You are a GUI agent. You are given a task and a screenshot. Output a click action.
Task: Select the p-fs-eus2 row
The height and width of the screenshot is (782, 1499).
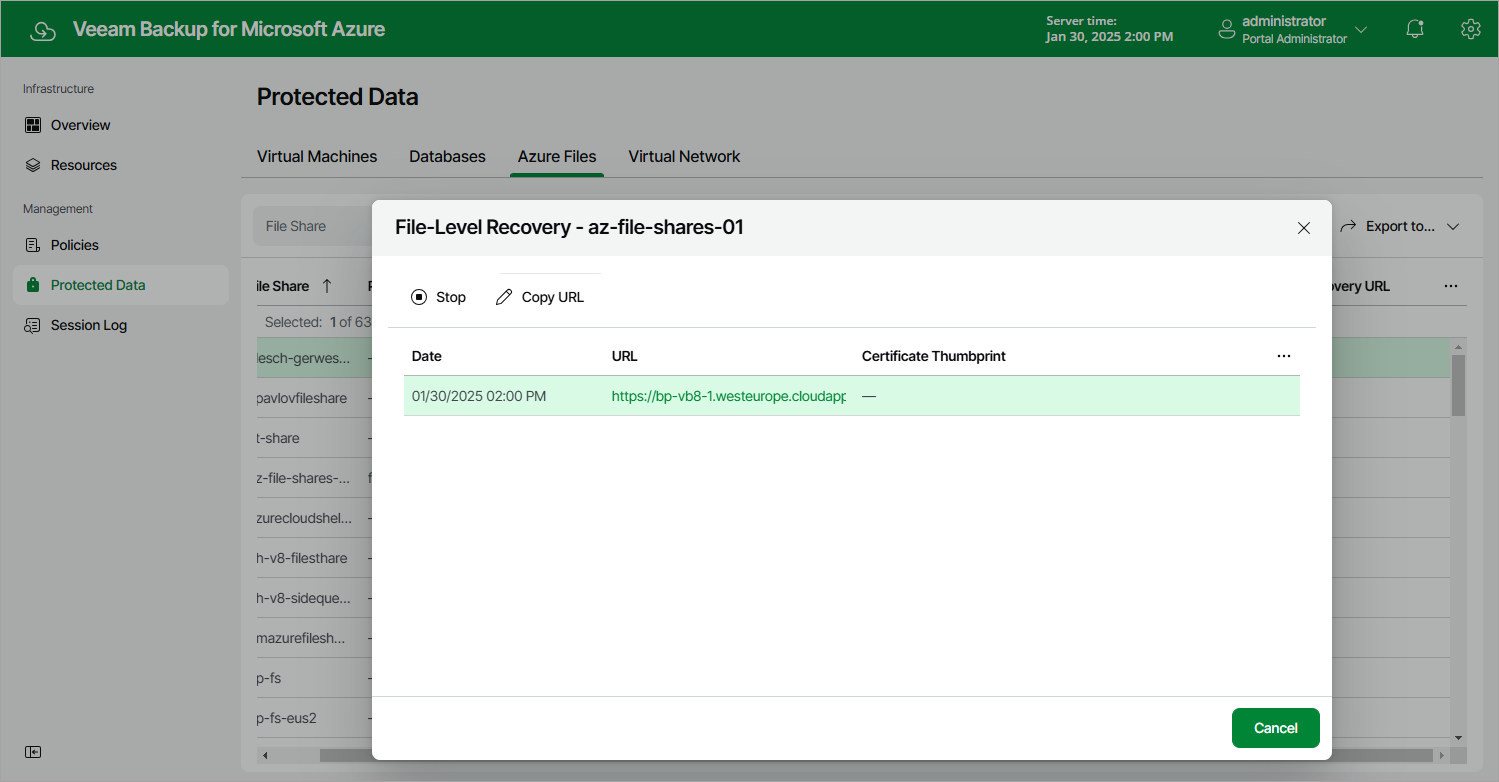click(286, 718)
